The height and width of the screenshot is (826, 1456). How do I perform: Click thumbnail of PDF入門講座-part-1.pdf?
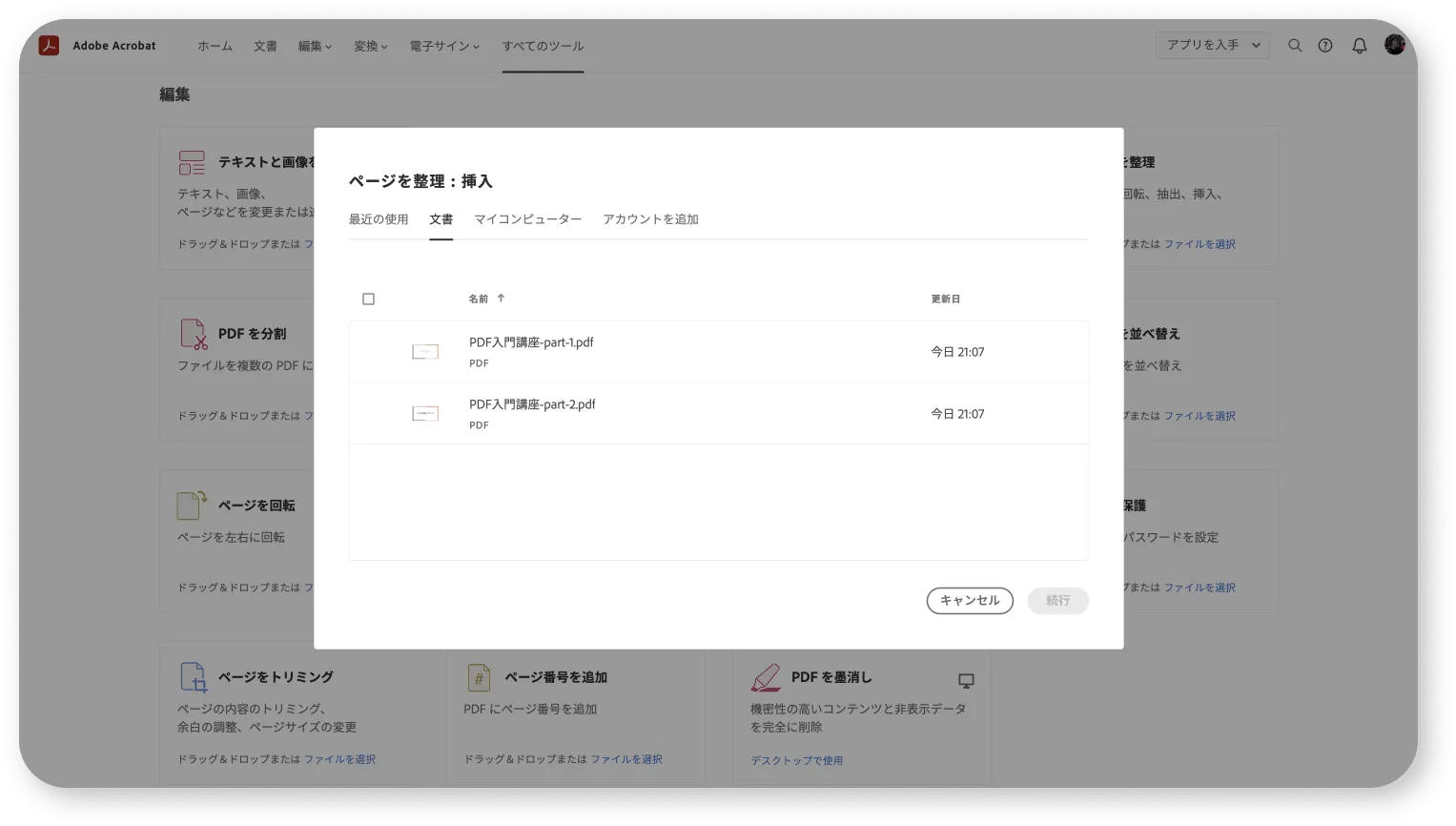[425, 352]
